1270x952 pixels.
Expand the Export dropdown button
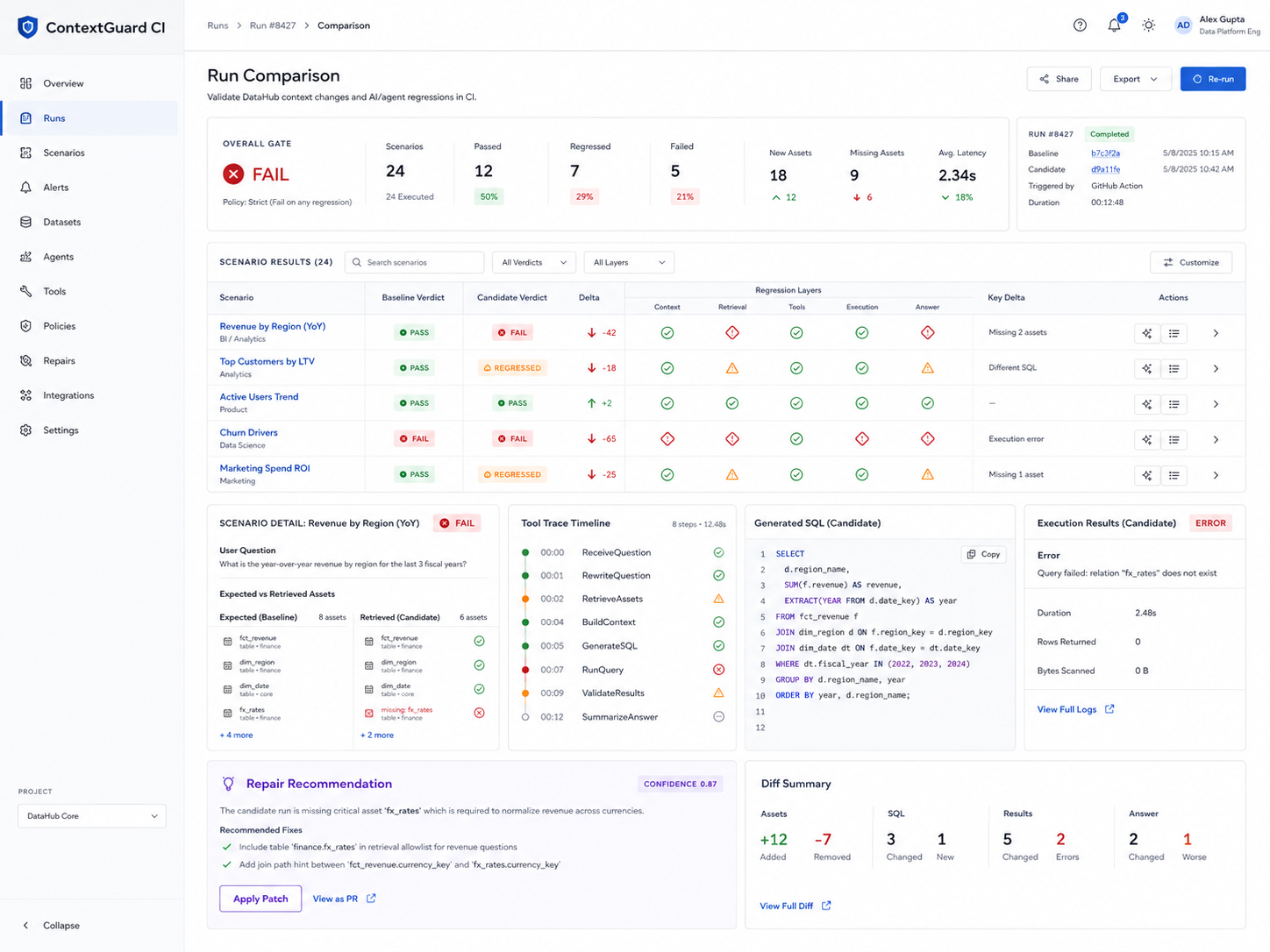(1135, 79)
